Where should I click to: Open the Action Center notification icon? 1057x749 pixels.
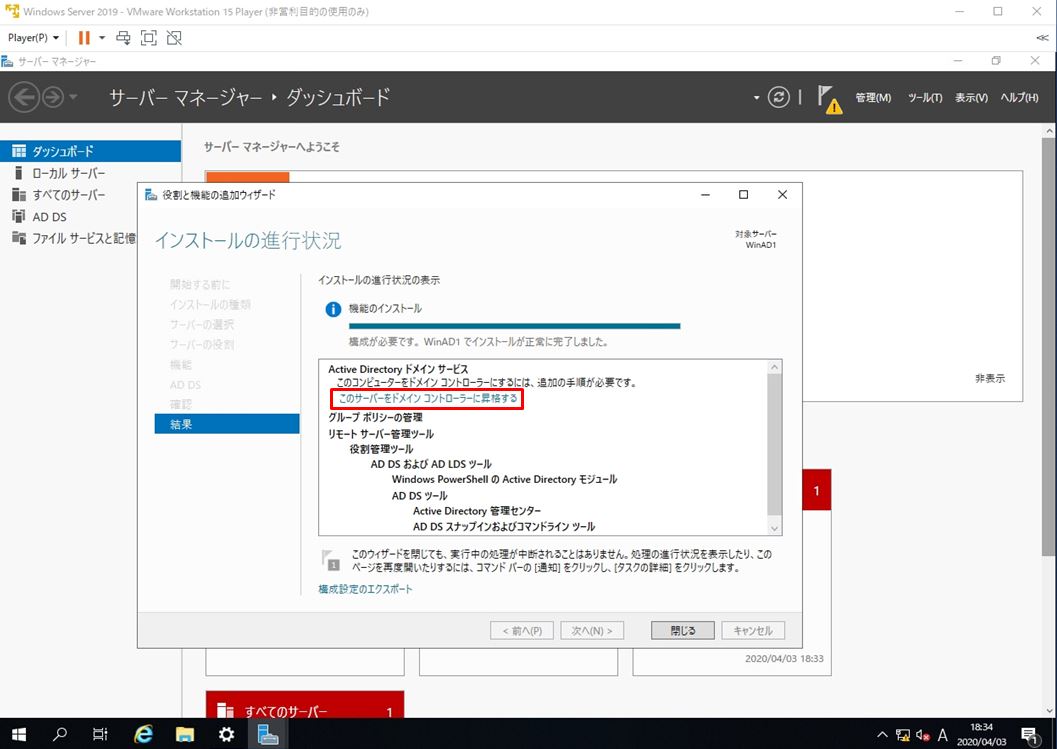pos(1029,735)
